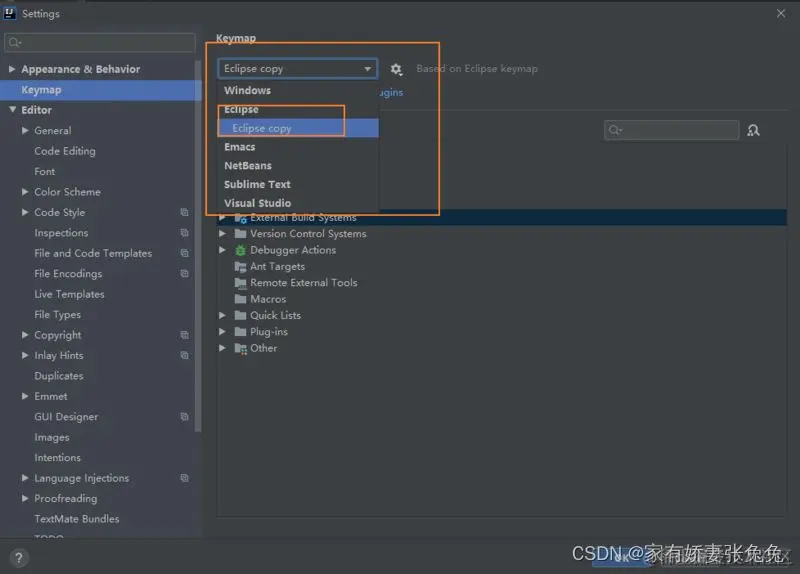
Task: Choose Eclipse copy in keymap list
Action: pos(298,128)
